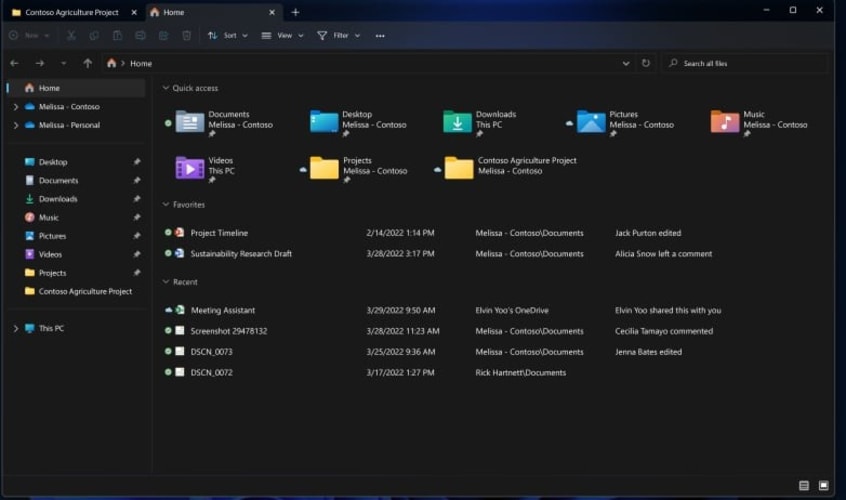Image resolution: width=846 pixels, height=500 pixels.
Task: Click the Paste clipboard icon in toolbar
Action: click(117, 36)
